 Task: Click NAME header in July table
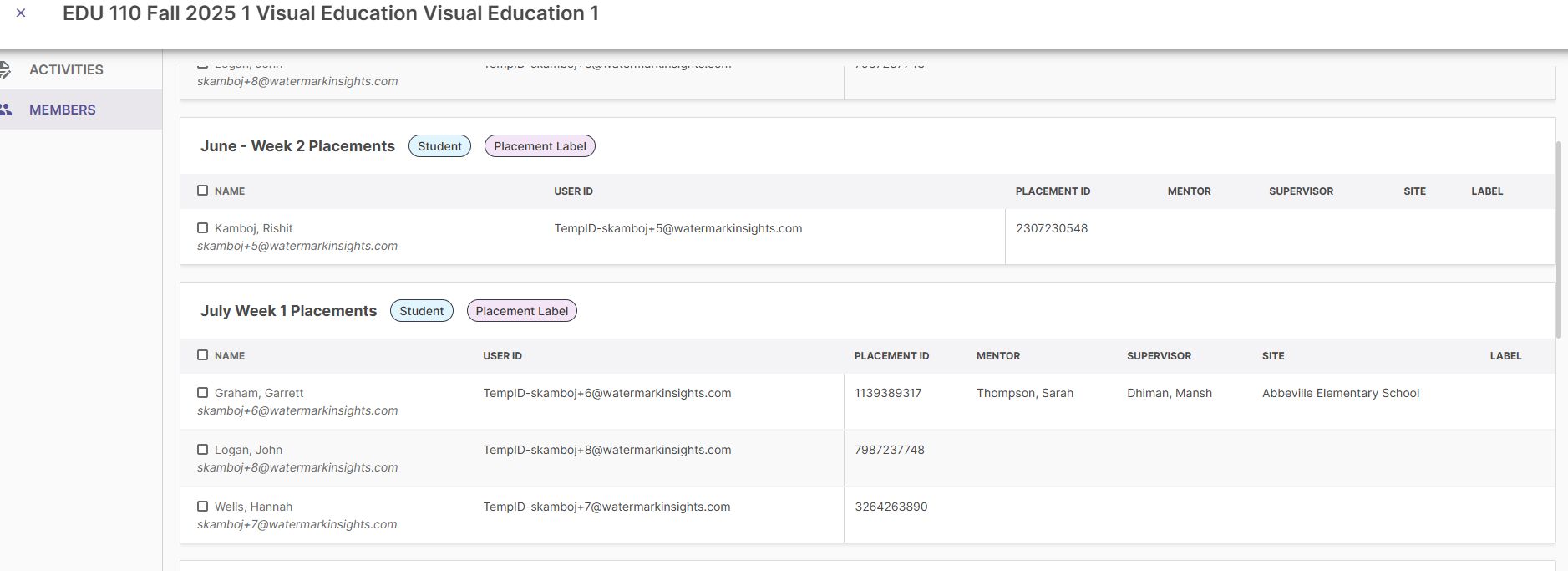(x=230, y=356)
